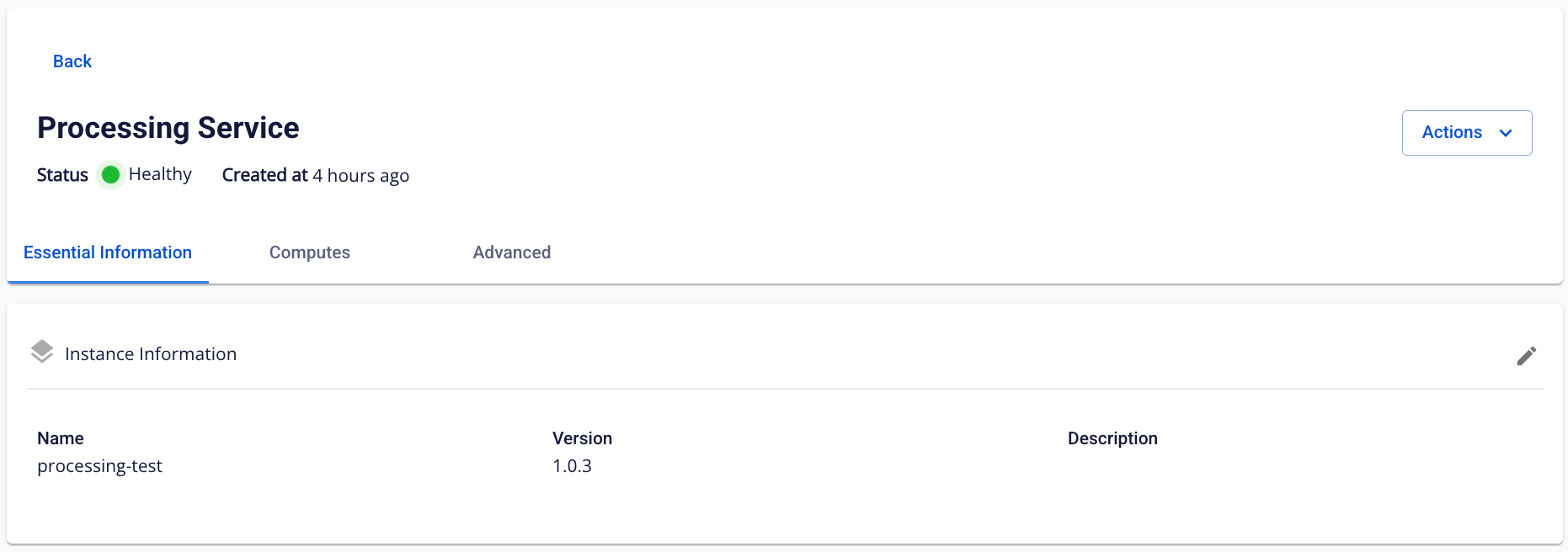Click the Healthy status text
This screenshot has width=1568, height=552.
coord(160,174)
